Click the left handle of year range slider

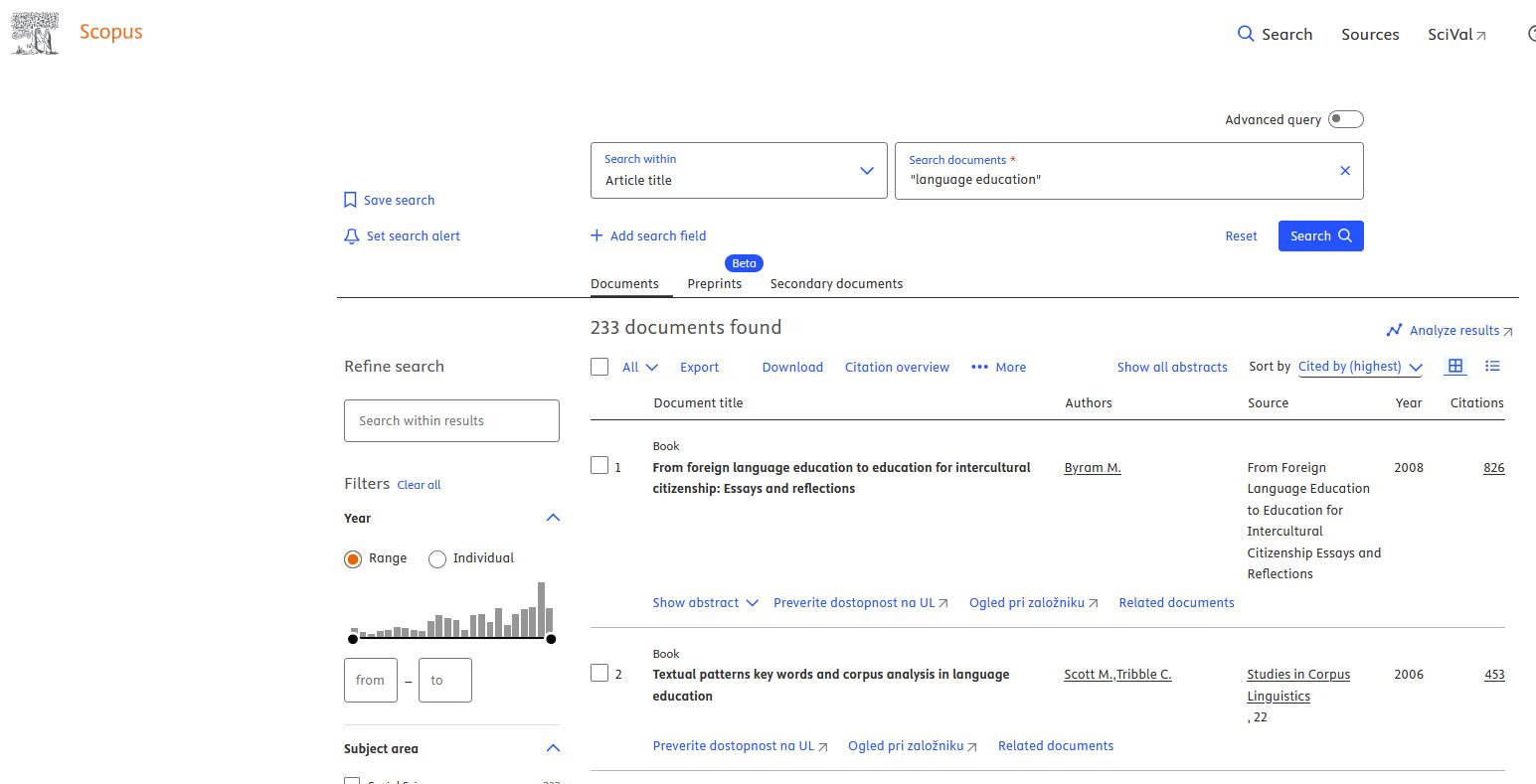coord(353,639)
